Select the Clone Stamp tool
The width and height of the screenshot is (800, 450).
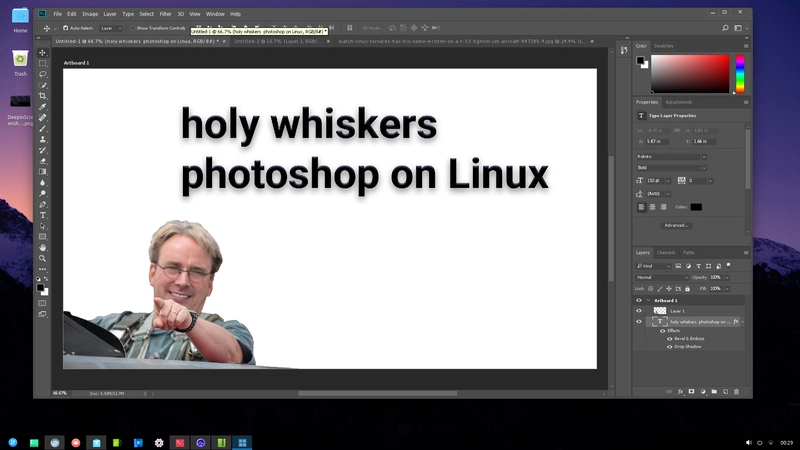[43, 139]
